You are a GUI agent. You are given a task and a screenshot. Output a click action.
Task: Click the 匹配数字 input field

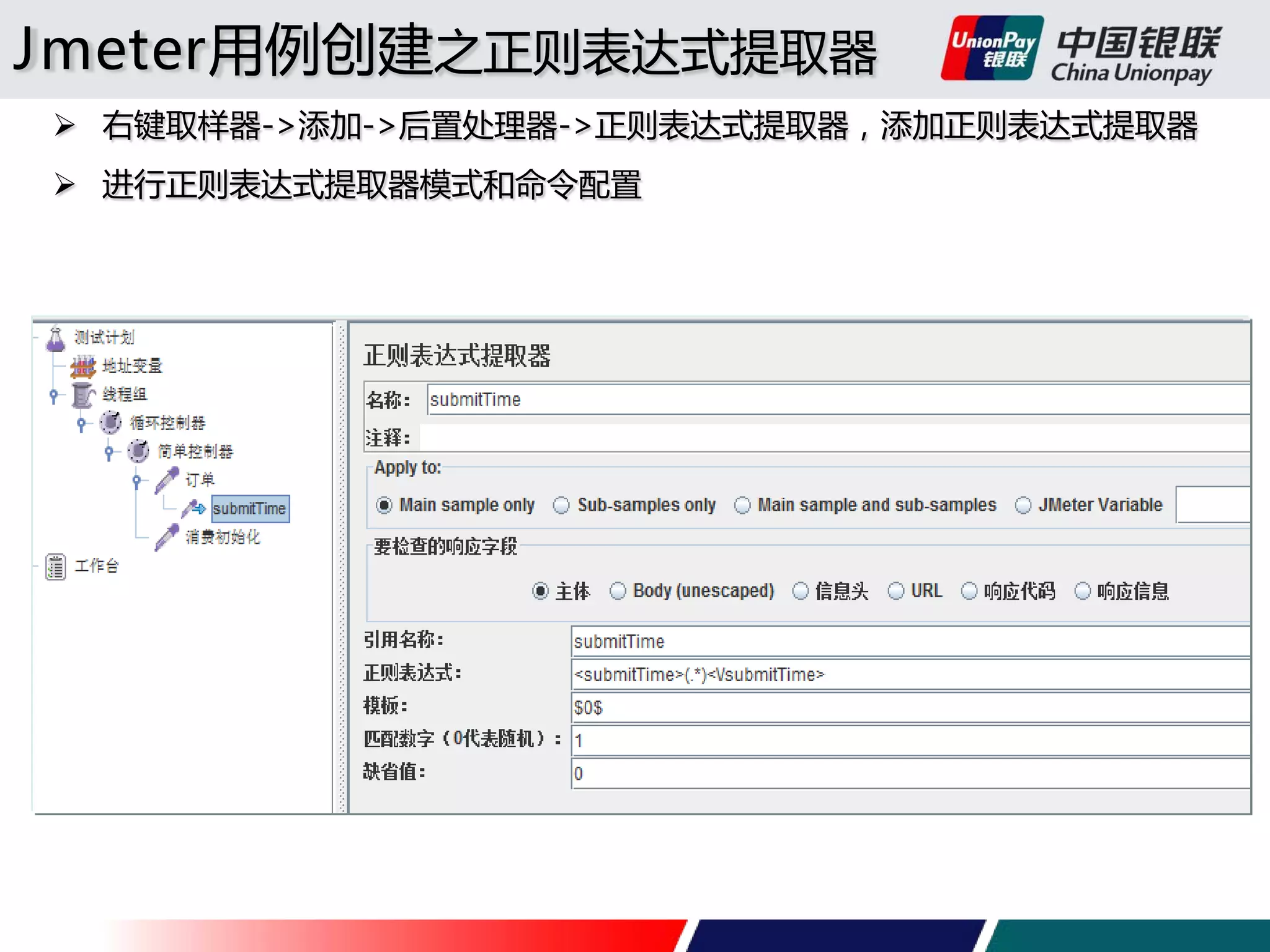tap(910, 741)
